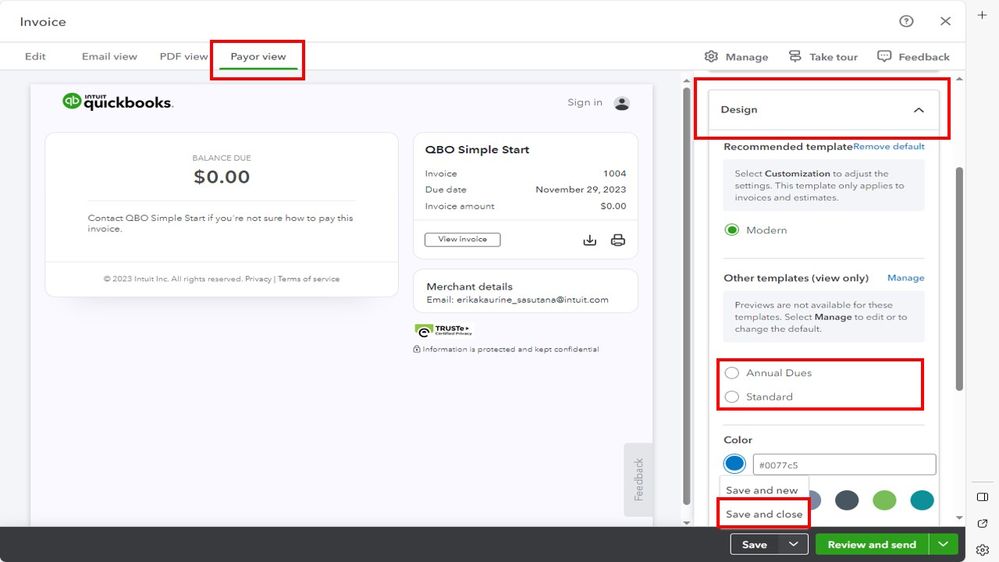This screenshot has height=562, width=999.
Task: Select the Modern template radio button
Action: pyautogui.click(x=732, y=229)
